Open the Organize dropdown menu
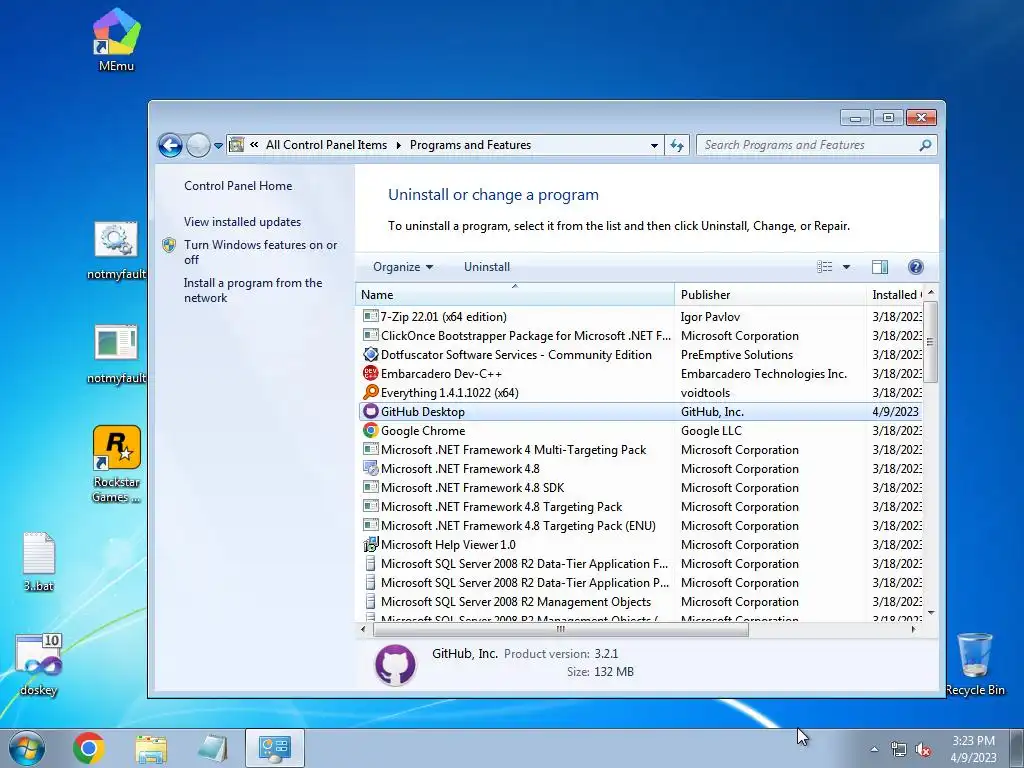The height and width of the screenshot is (768, 1024). pos(402,266)
